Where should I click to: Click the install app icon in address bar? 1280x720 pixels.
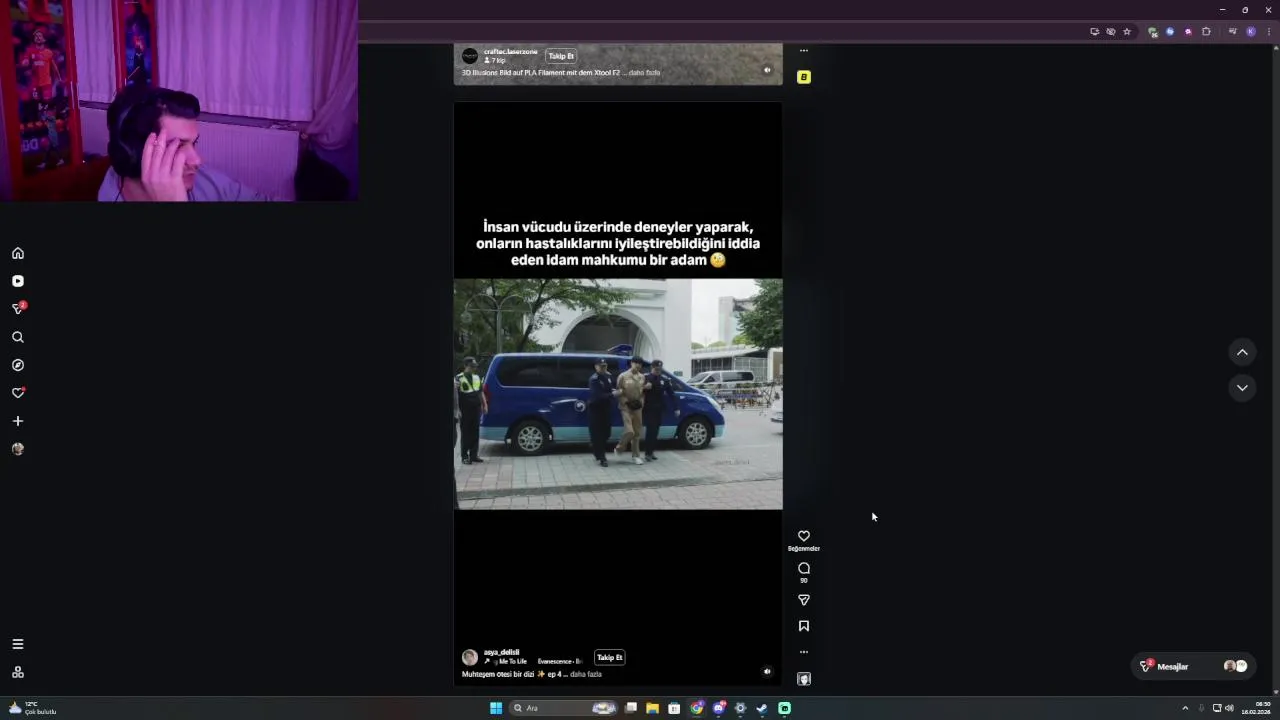point(1094,31)
